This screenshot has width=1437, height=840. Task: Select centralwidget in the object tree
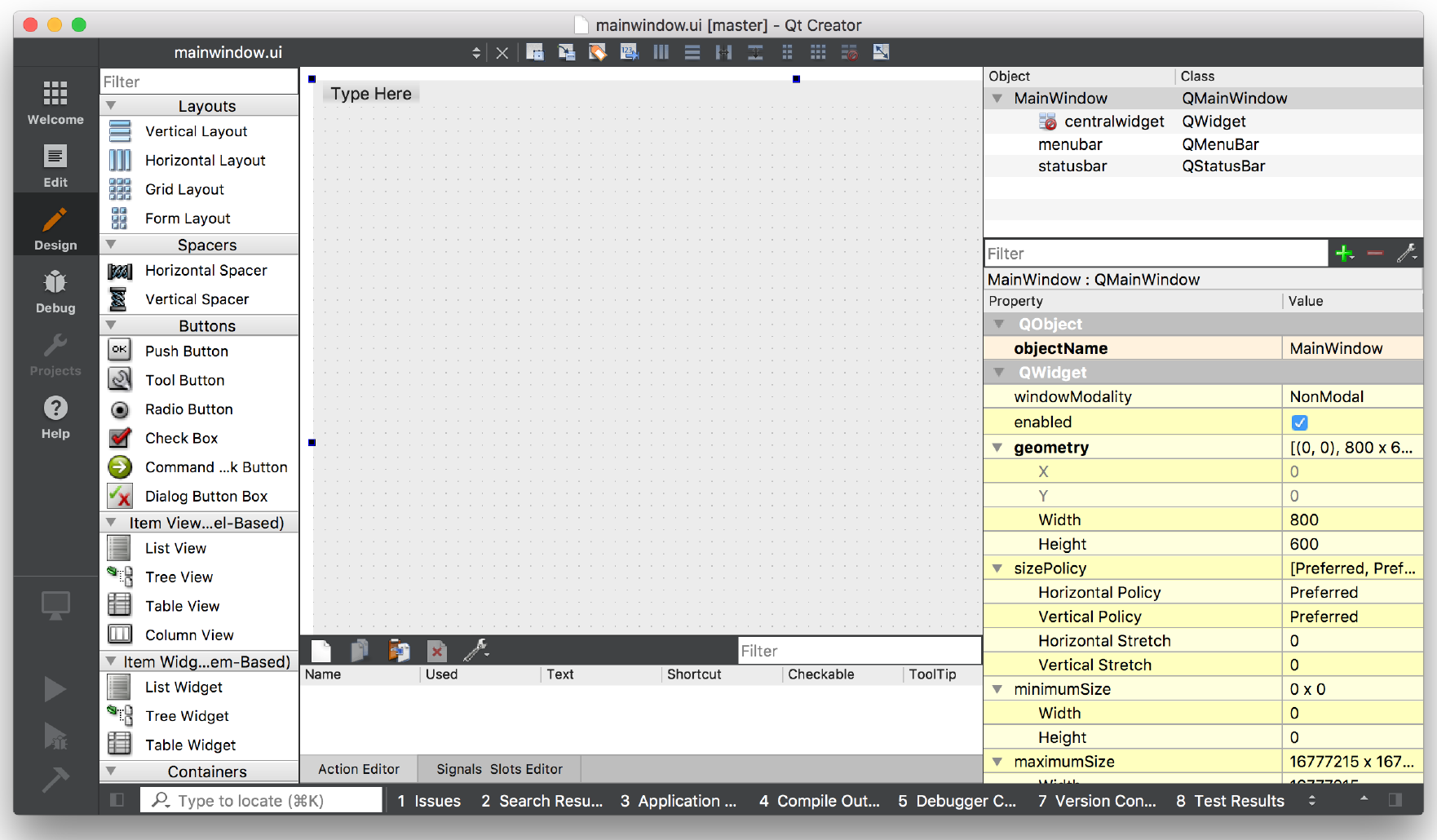[x=1114, y=122]
